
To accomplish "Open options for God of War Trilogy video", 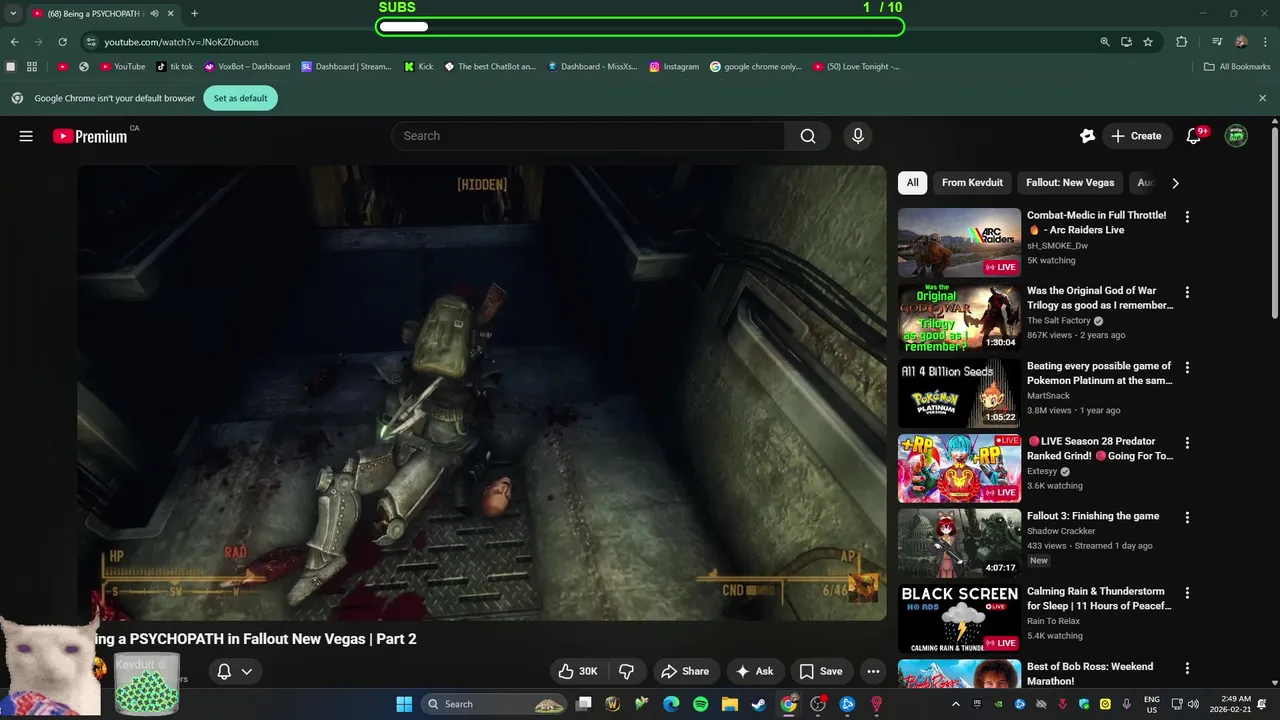I will tap(1187, 292).
